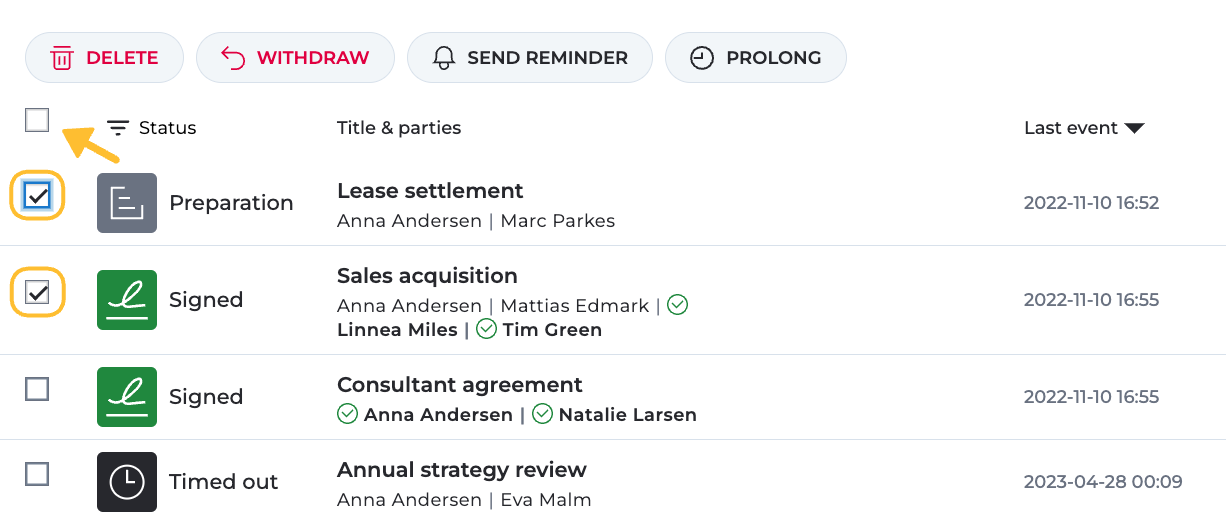Open the Lease settlement document

coord(430,191)
